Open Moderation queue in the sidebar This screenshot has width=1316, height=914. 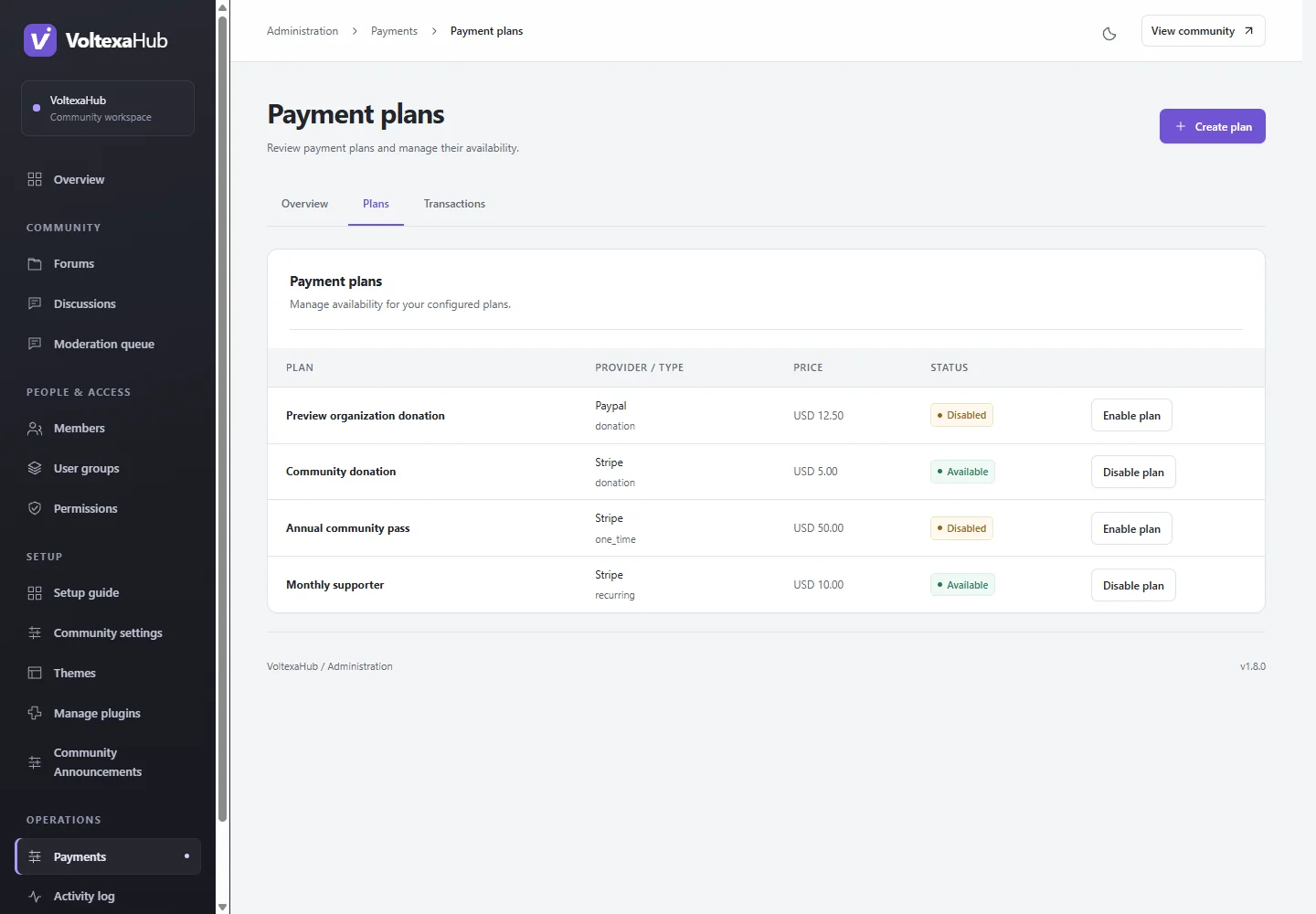pyautogui.click(x=108, y=344)
